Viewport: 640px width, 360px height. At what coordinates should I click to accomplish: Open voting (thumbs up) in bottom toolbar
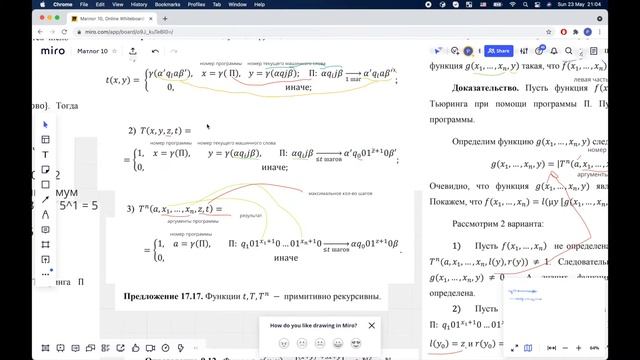[x=136, y=348]
